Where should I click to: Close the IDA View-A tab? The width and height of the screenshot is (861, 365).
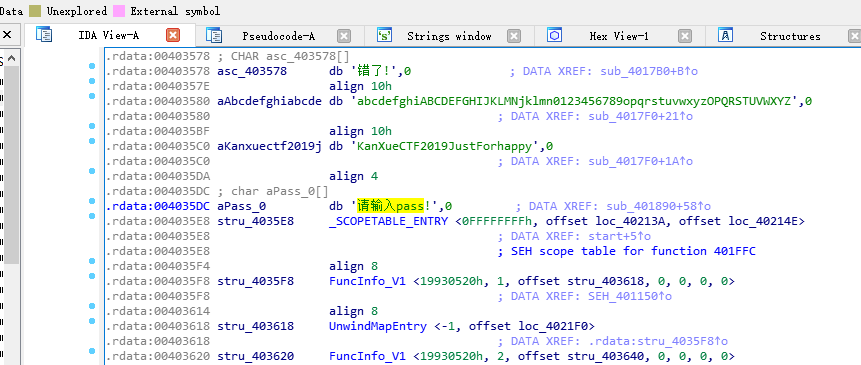(x=173, y=36)
